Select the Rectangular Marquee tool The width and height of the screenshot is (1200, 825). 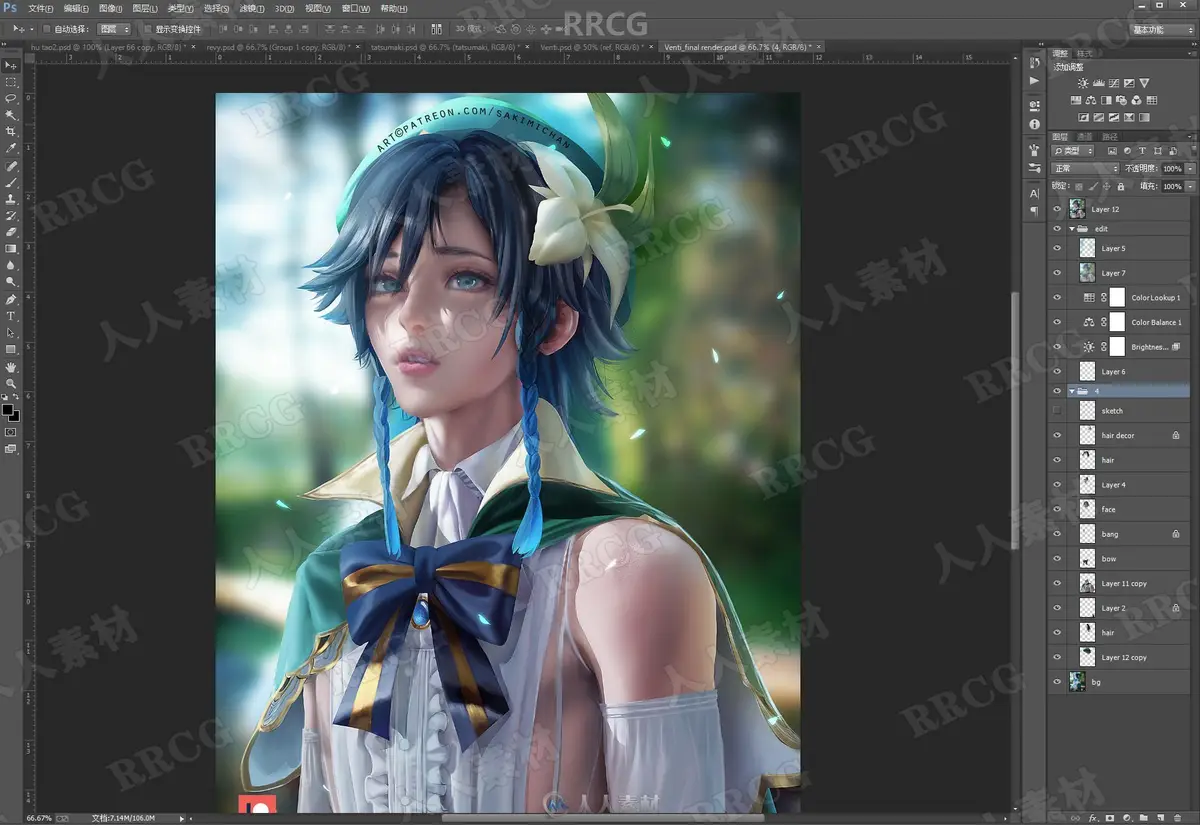coord(12,82)
